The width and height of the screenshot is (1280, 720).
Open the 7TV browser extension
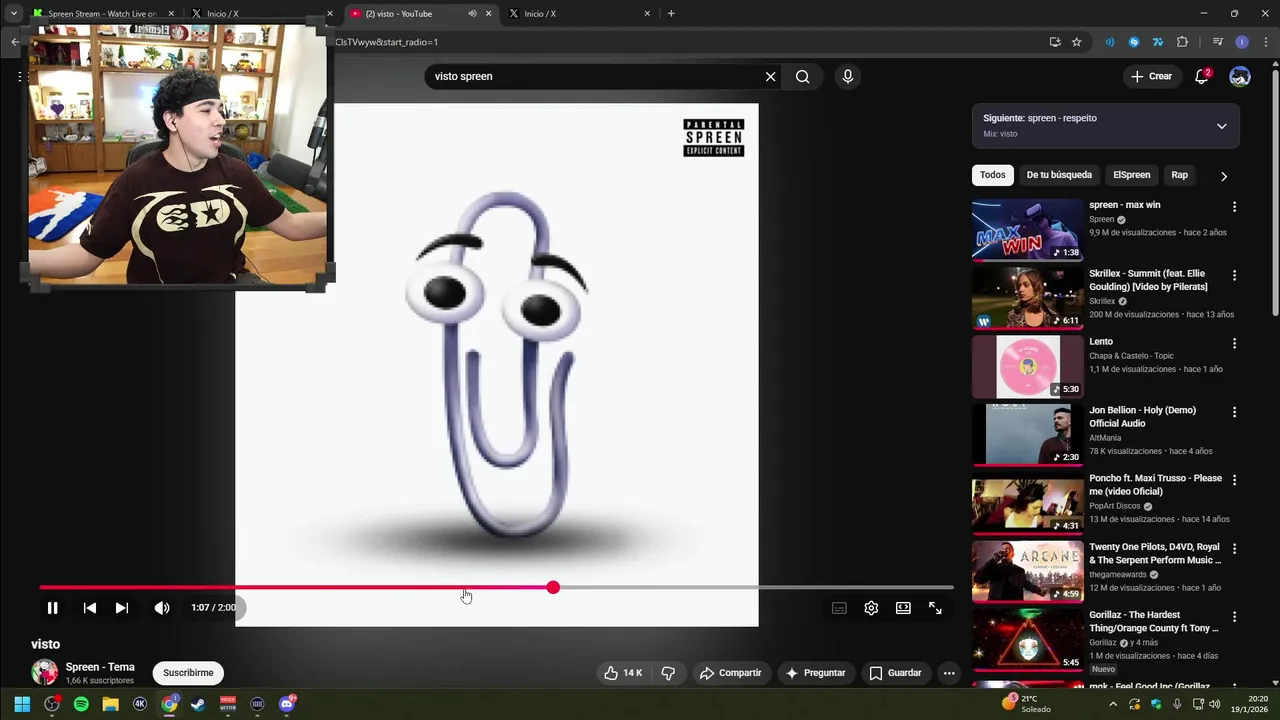click(1158, 42)
